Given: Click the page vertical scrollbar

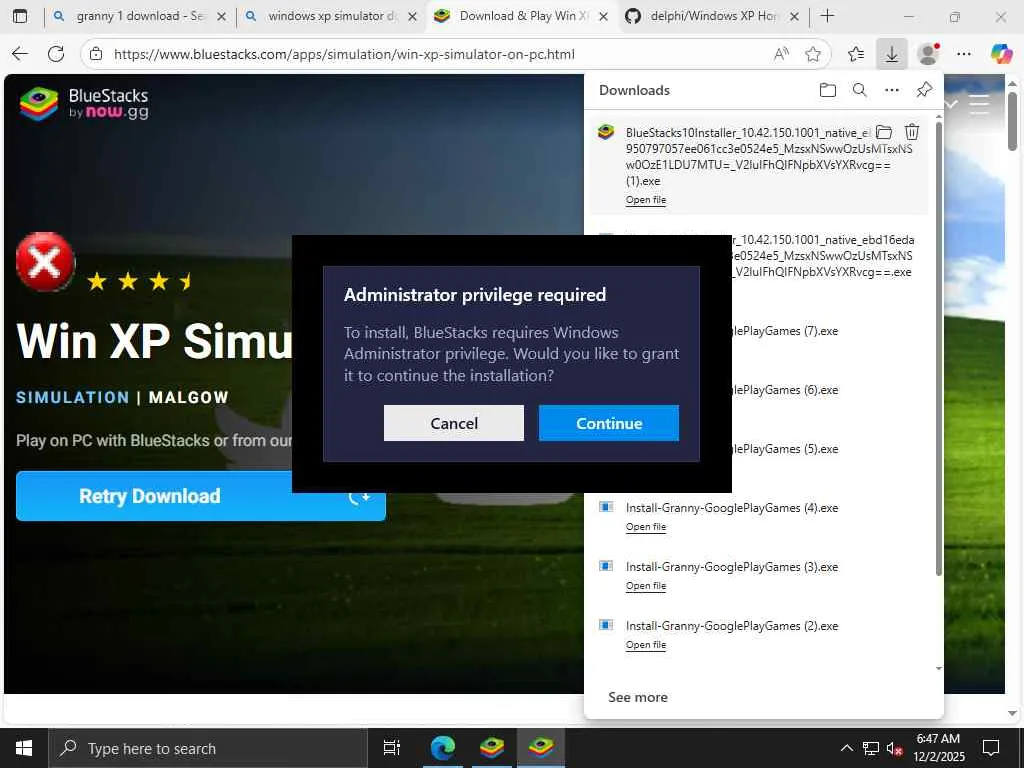Looking at the screenshot, I should [x=1012, y=121].
